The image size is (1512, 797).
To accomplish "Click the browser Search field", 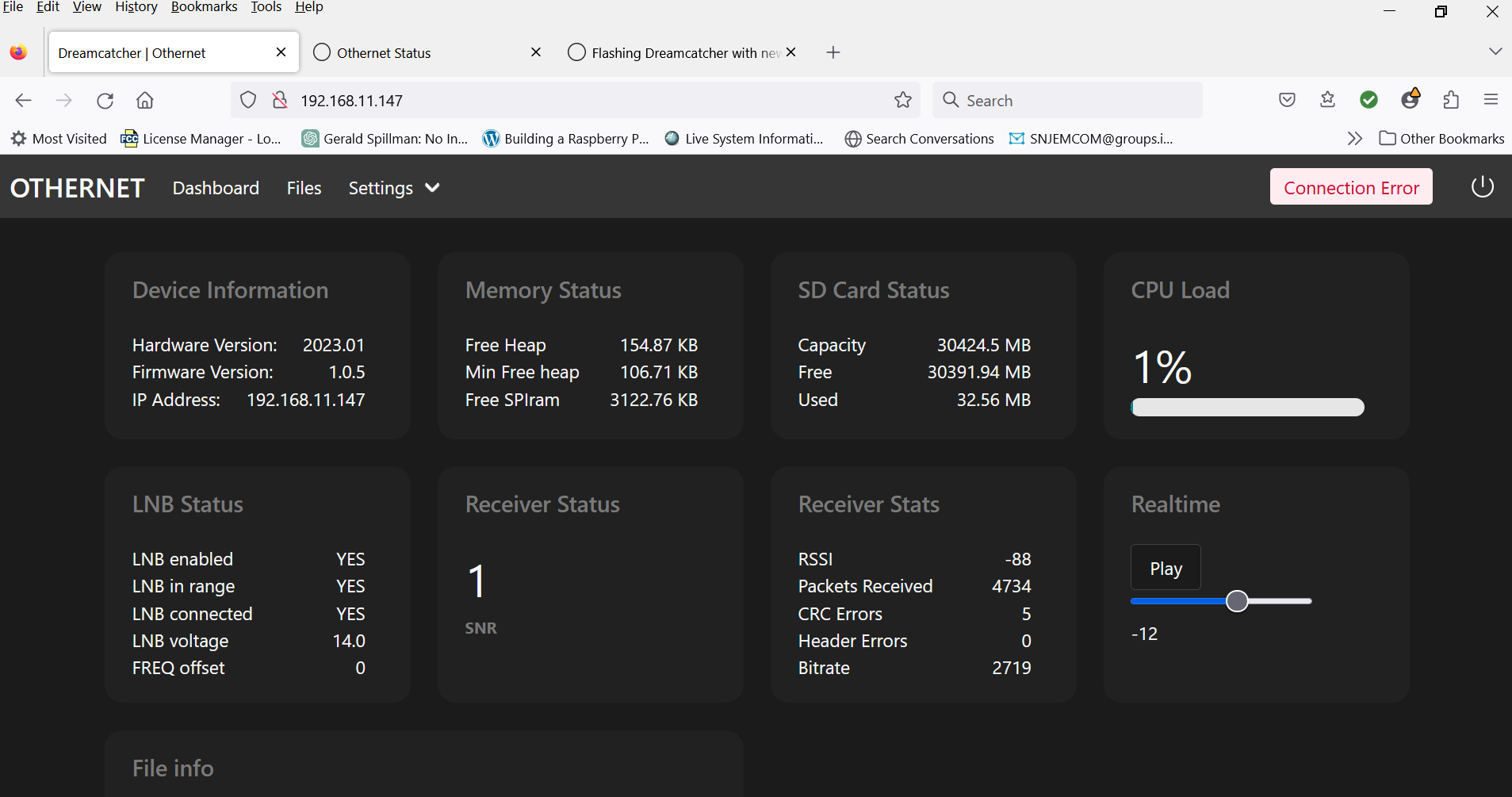I will pos(1066,100).
